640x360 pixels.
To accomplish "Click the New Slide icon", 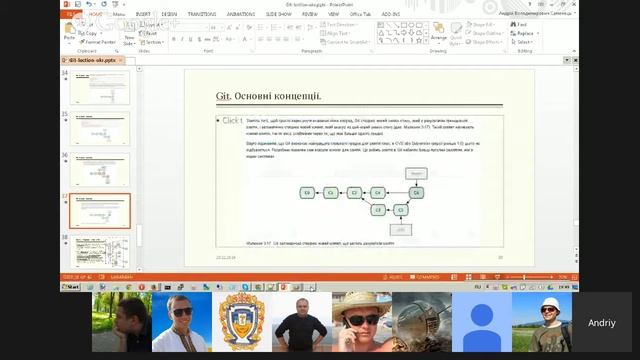I will pyautogui.click(x=129, y=28).
